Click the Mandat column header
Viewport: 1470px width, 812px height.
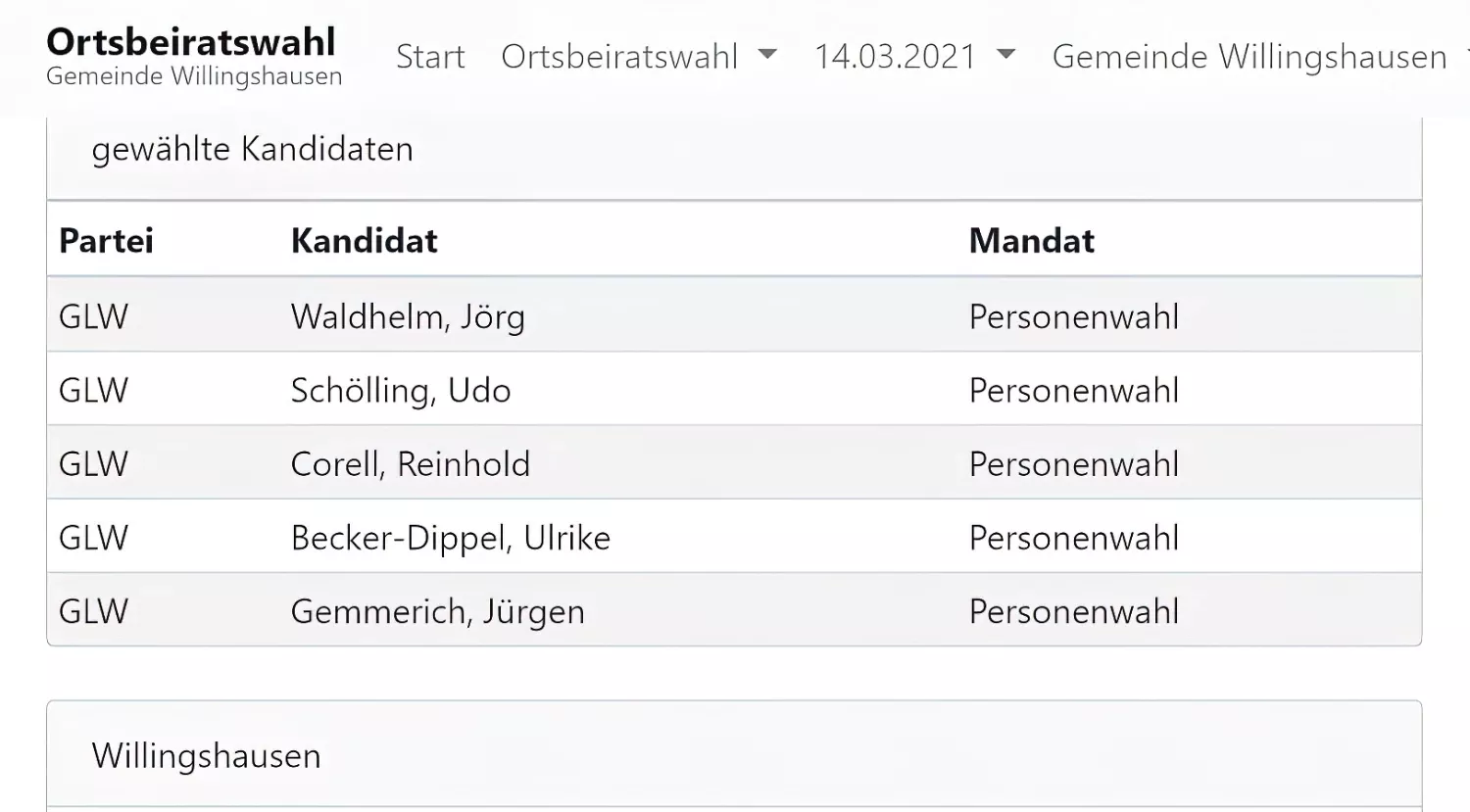pyautogui.click(x=1031, y=241)
